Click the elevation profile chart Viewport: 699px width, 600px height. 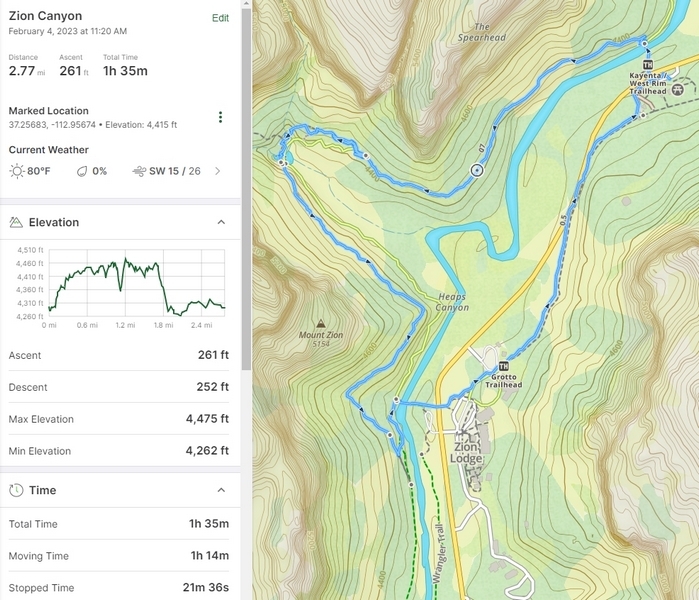(x=136, y=281)
